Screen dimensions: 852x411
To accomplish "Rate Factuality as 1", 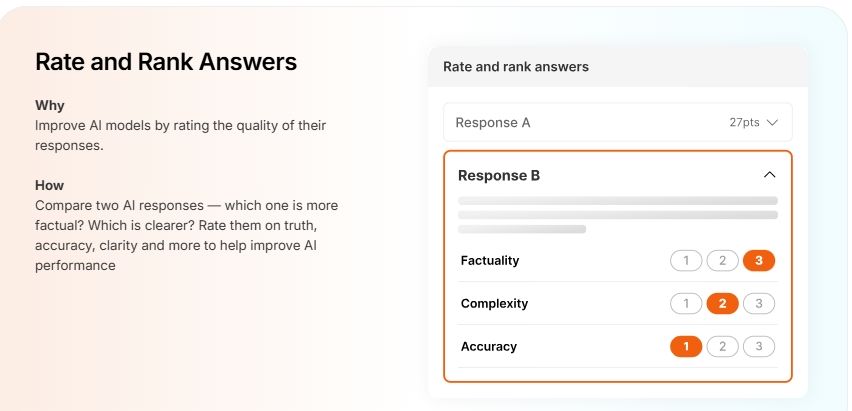I will click(686, 261).
